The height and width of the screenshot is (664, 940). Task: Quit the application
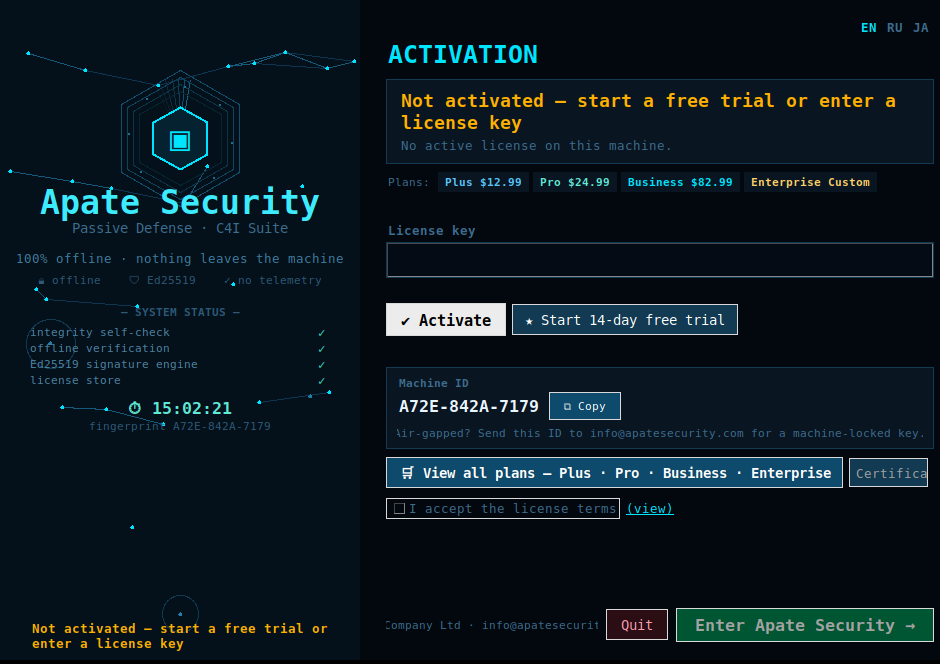(637, 625)
